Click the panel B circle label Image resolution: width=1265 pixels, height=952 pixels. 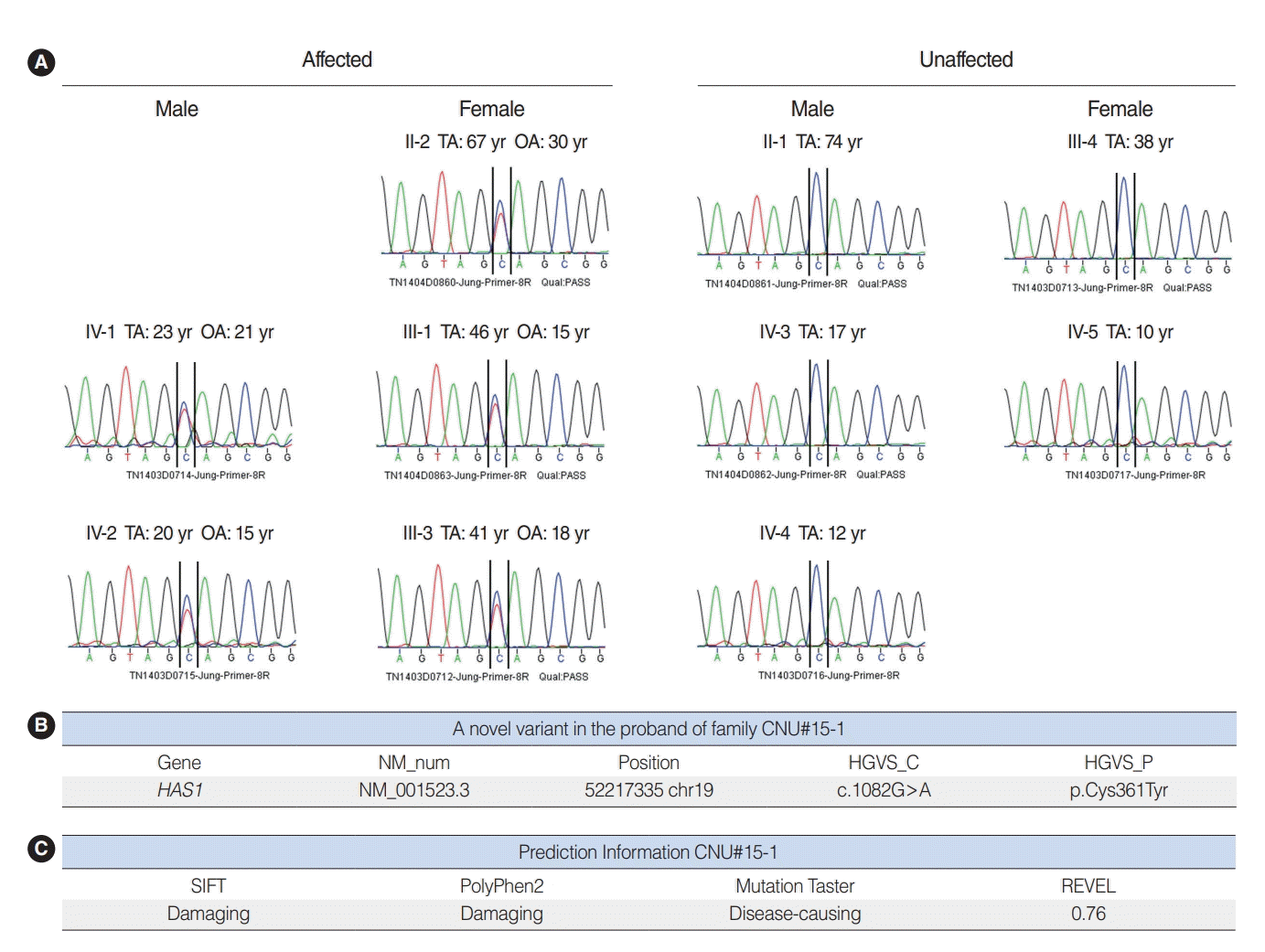pos(41,725)
